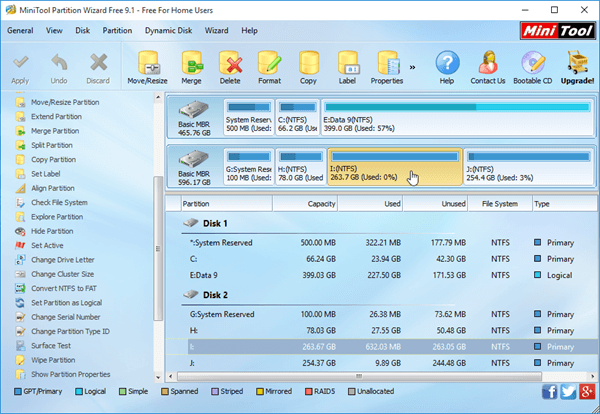Select Align Partition operation
The height and width of the screenshot is (414, 600).
[53, 188]
